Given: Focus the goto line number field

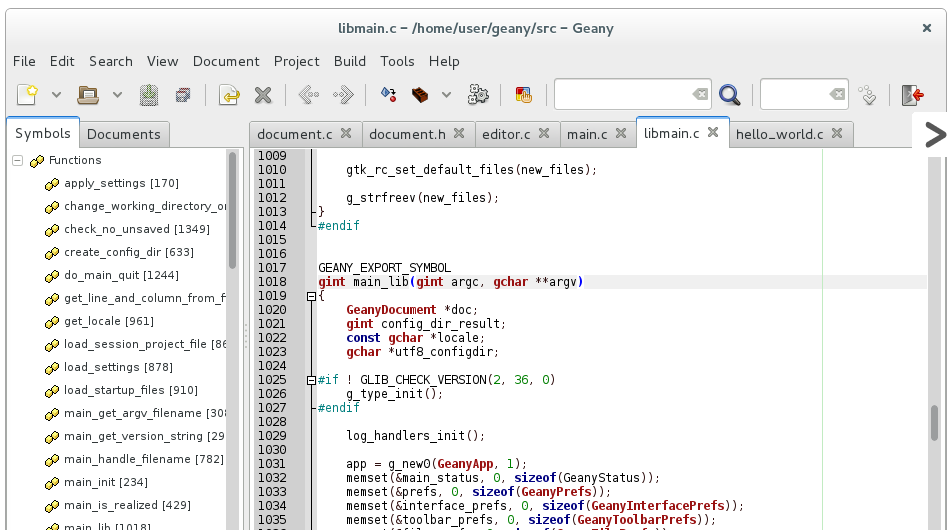Looking at the screenshot, I should 794,94.
